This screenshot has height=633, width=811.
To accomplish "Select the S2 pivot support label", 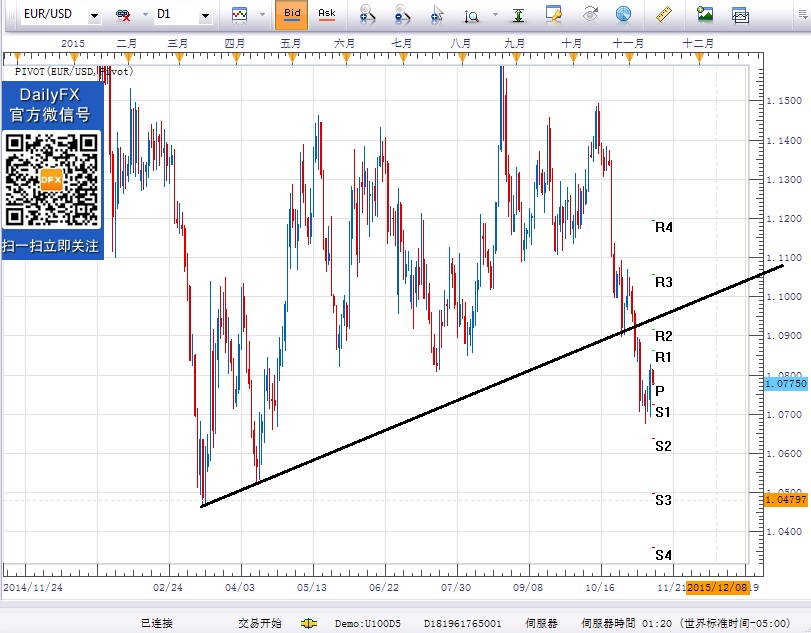I will tap(663, 446).
